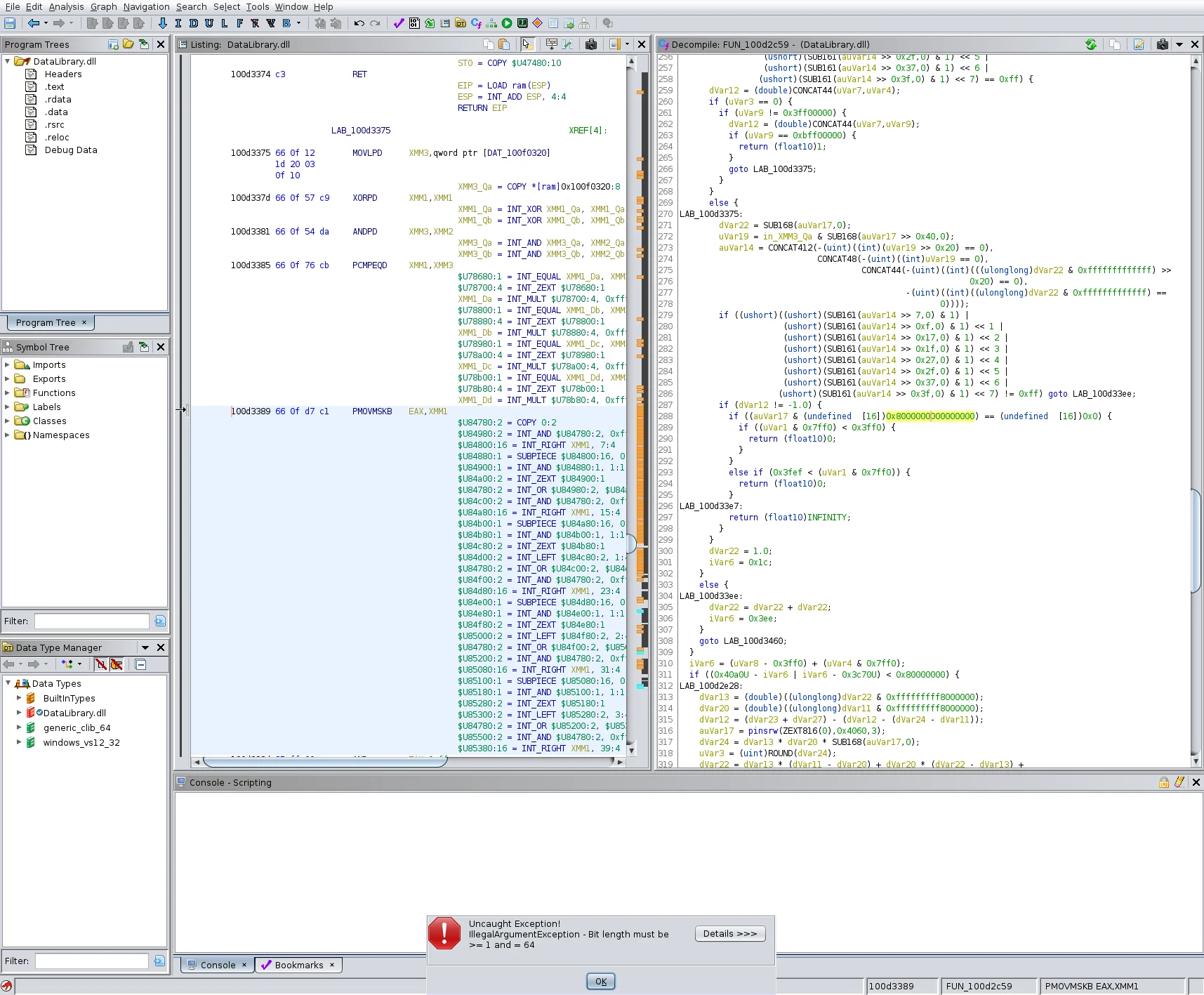Click Data Type Manager filter field

[x=92, y=961]
